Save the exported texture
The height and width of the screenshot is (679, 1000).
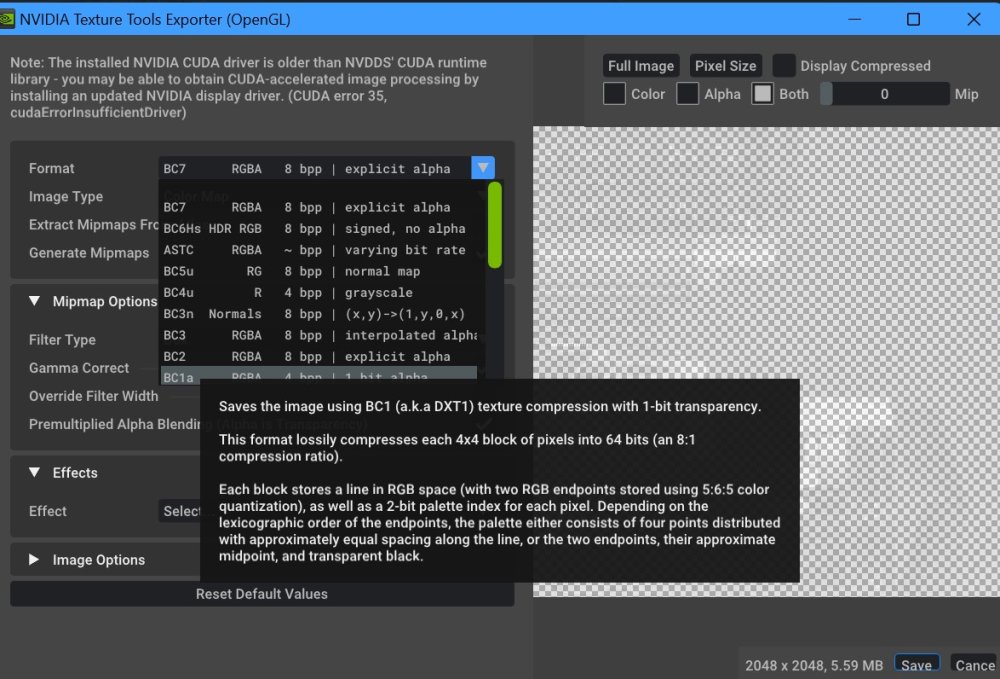tap(917, 663)
